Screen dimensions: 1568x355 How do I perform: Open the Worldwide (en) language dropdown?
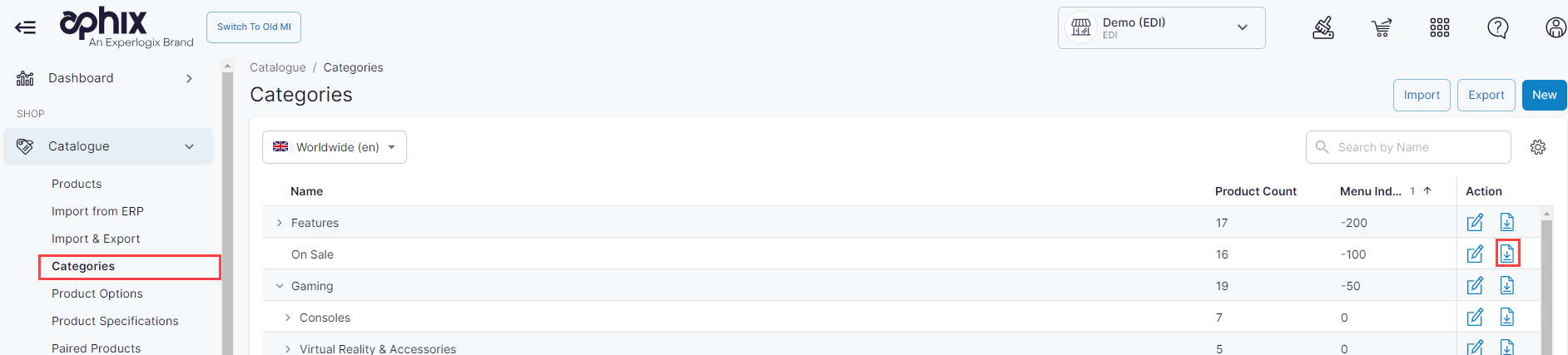[x=335, y=147]
